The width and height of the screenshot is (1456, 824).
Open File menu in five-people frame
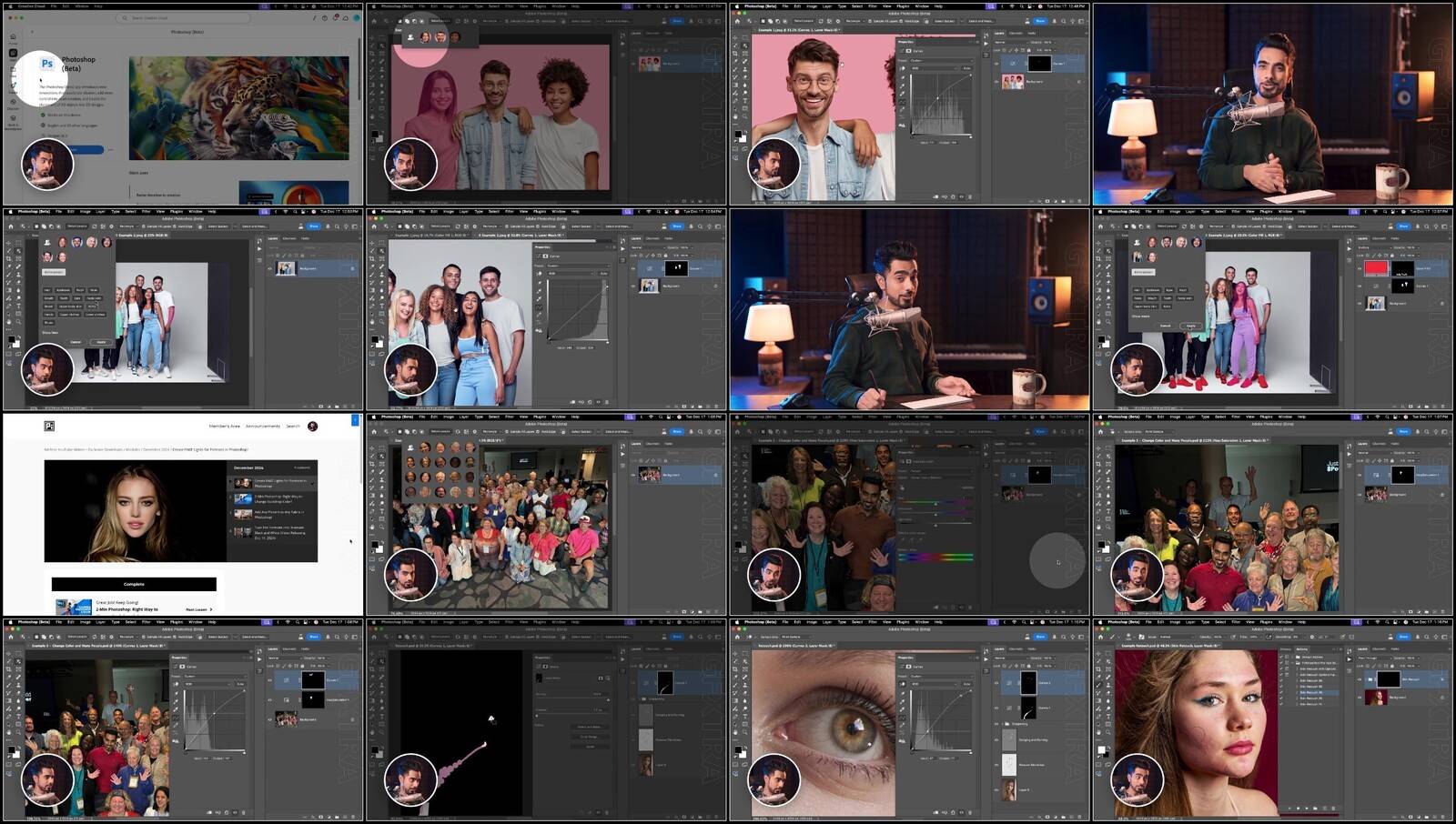coord(58,211)
